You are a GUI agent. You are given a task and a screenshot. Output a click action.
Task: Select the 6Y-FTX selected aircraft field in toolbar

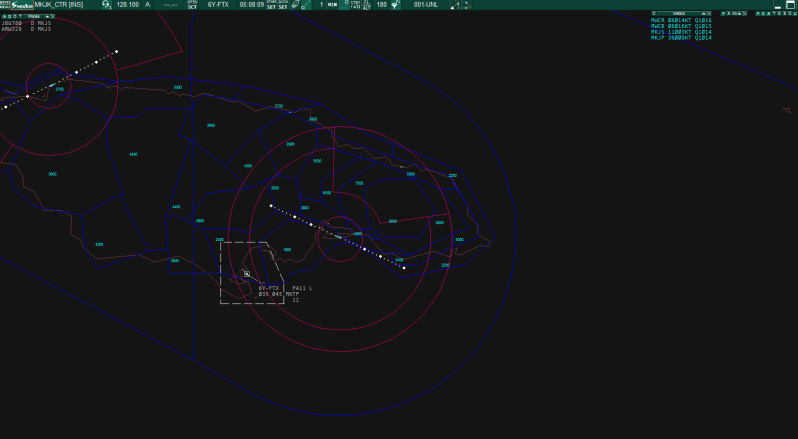218,5
